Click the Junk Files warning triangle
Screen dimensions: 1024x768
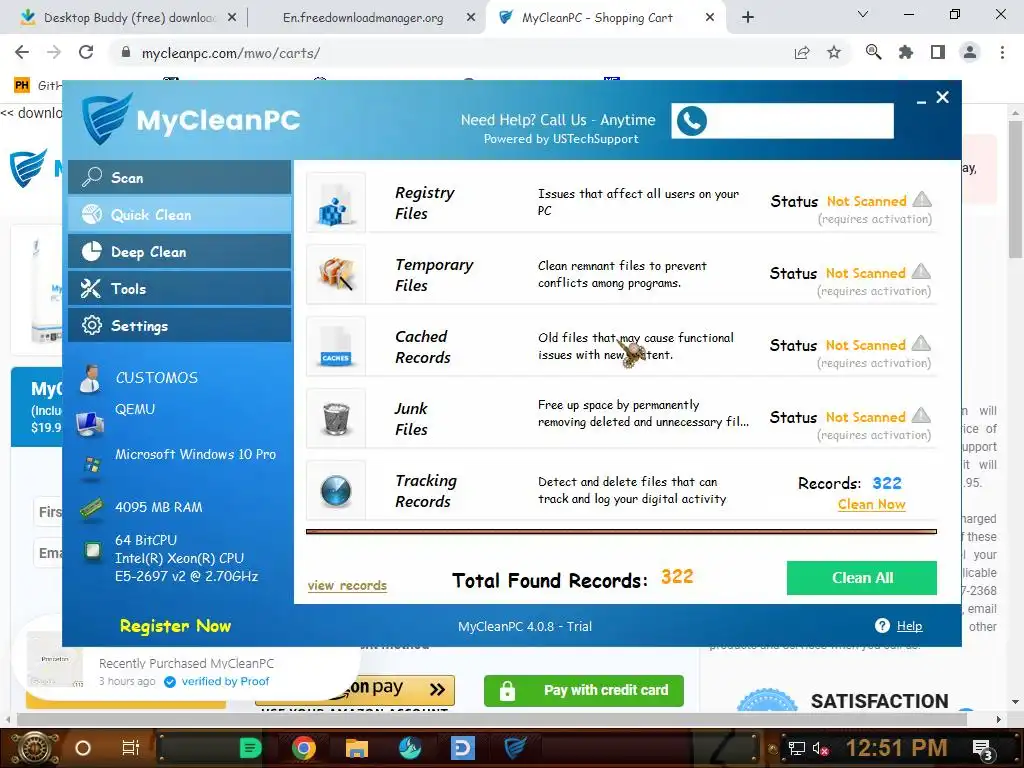[921, 415]
